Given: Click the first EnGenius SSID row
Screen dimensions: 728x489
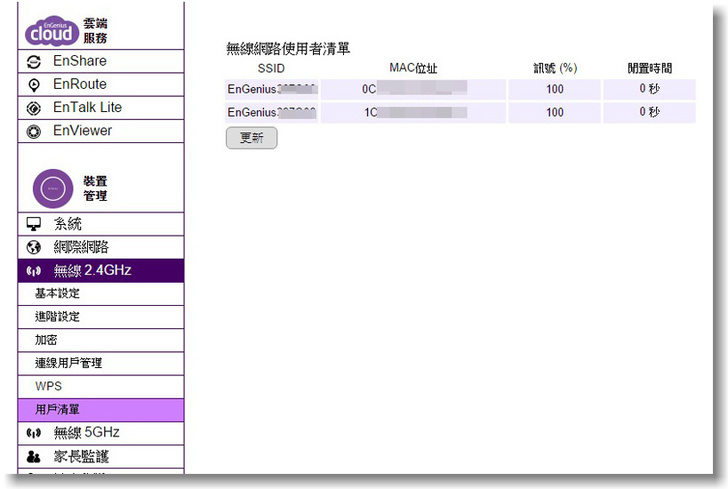Looking at the screenshot, I should pos(270,89).
